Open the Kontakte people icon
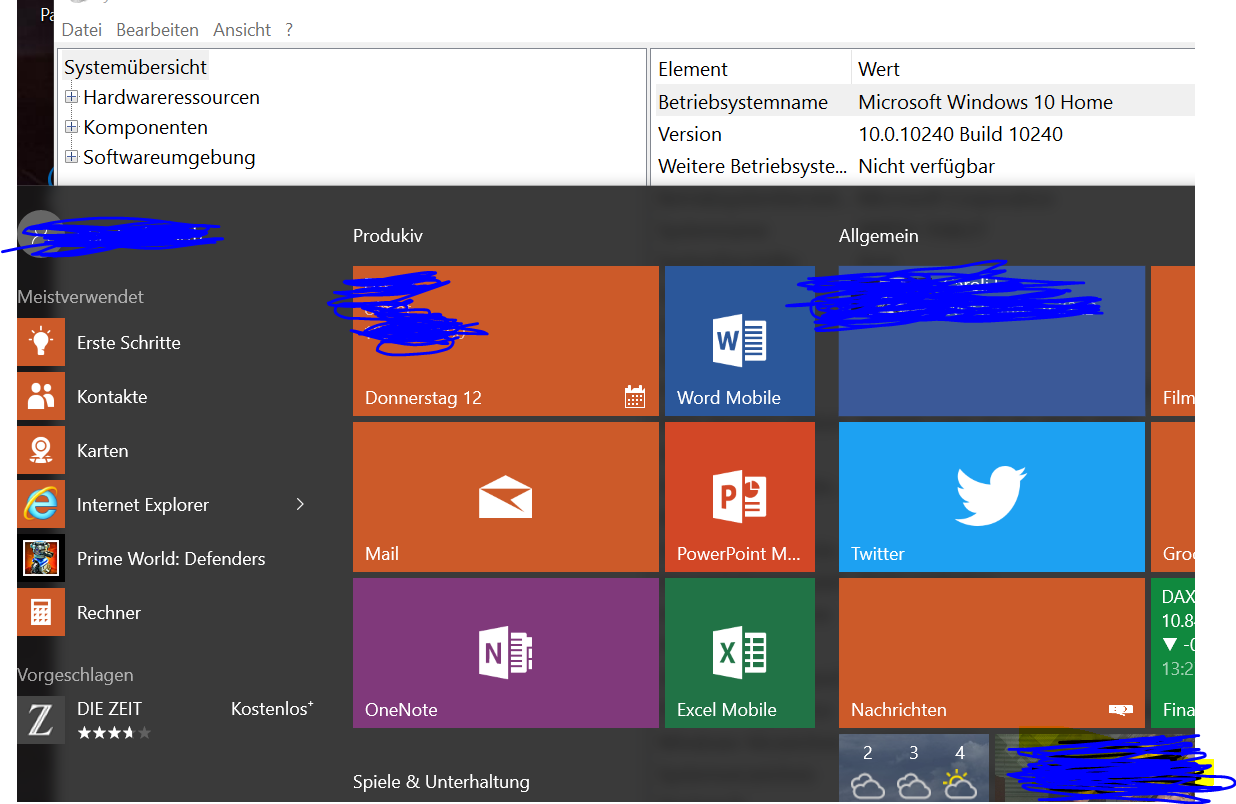Viewport: 1236px width, 804px height. point(41,396)
